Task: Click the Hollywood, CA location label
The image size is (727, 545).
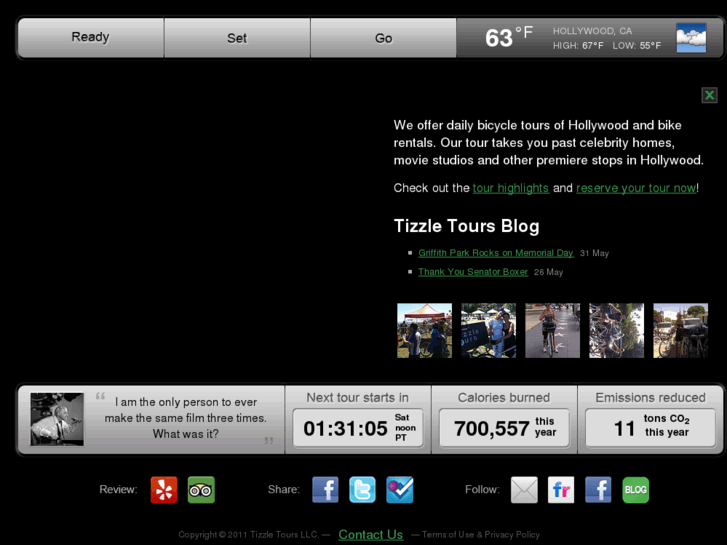Action: 592,31
